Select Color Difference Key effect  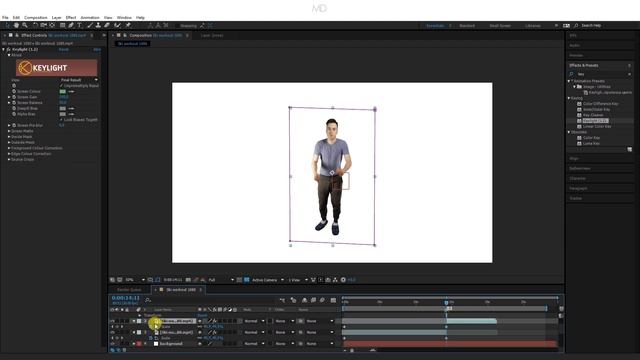coord(600,104)
